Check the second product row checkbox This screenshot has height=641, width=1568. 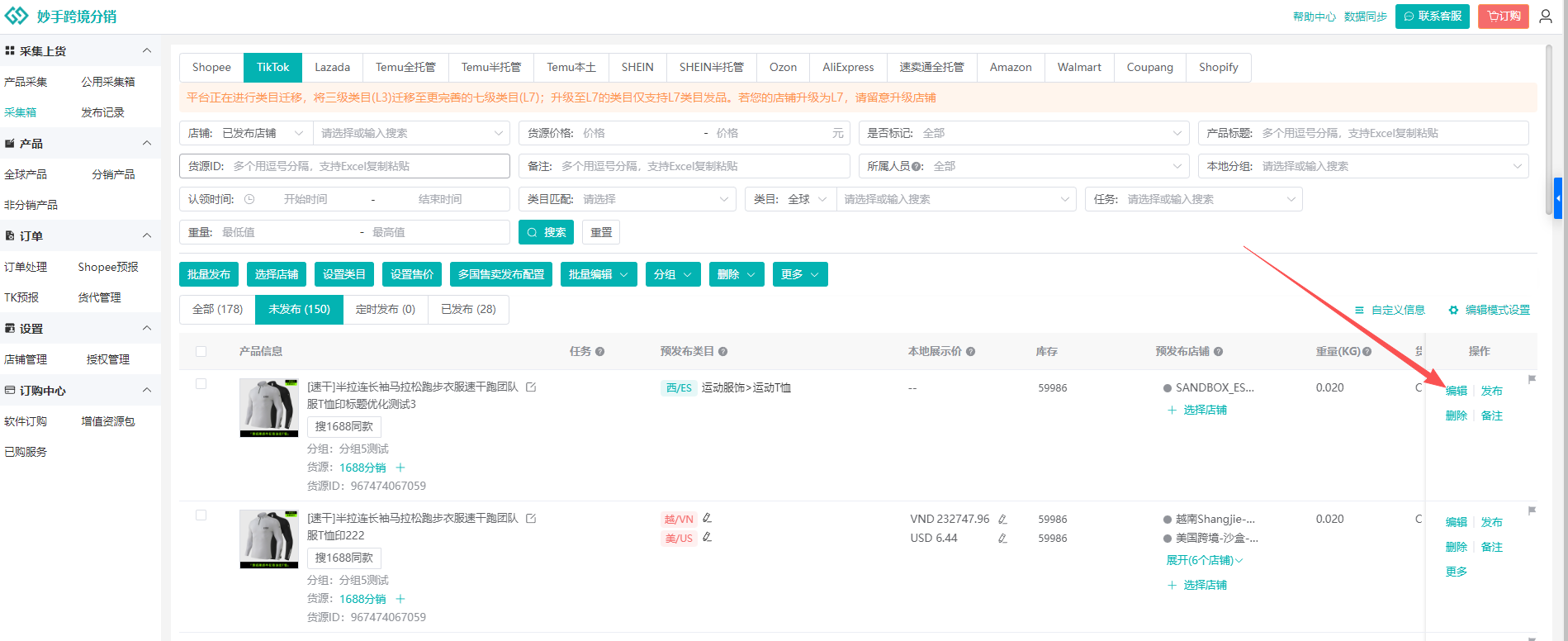tap(201, 515)
